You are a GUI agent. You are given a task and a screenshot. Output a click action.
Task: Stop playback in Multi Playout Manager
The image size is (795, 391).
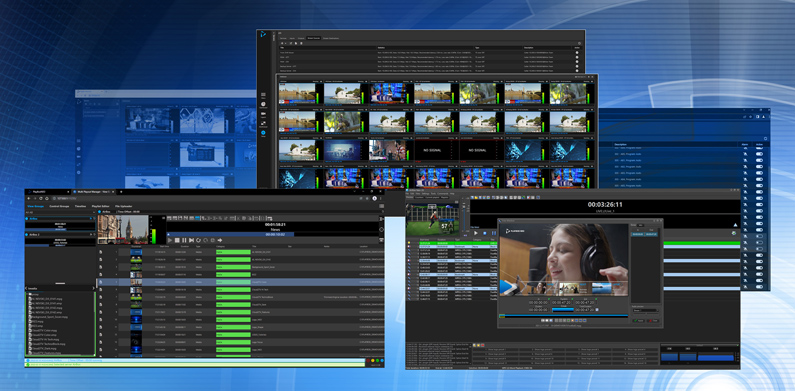pyautogui.click(x=177, y=240)
